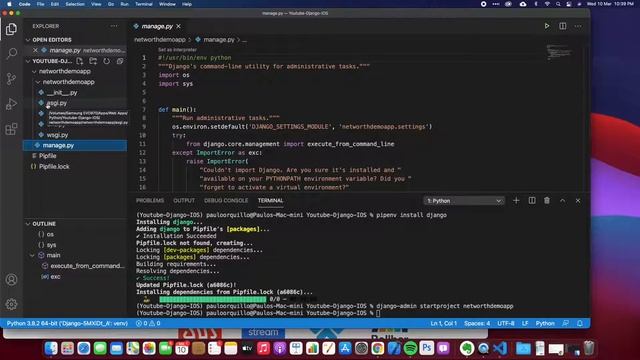The image size is (640, 360).
Task: Click 'Ln 1, Col 1' in status bar
Action: pos(443,323)
